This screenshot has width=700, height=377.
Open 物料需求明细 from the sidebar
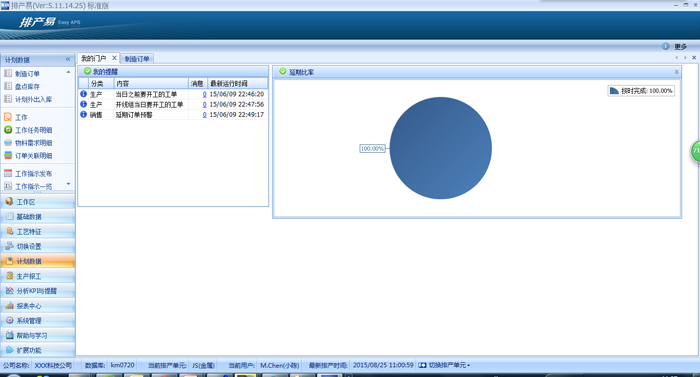click(33, 143)
